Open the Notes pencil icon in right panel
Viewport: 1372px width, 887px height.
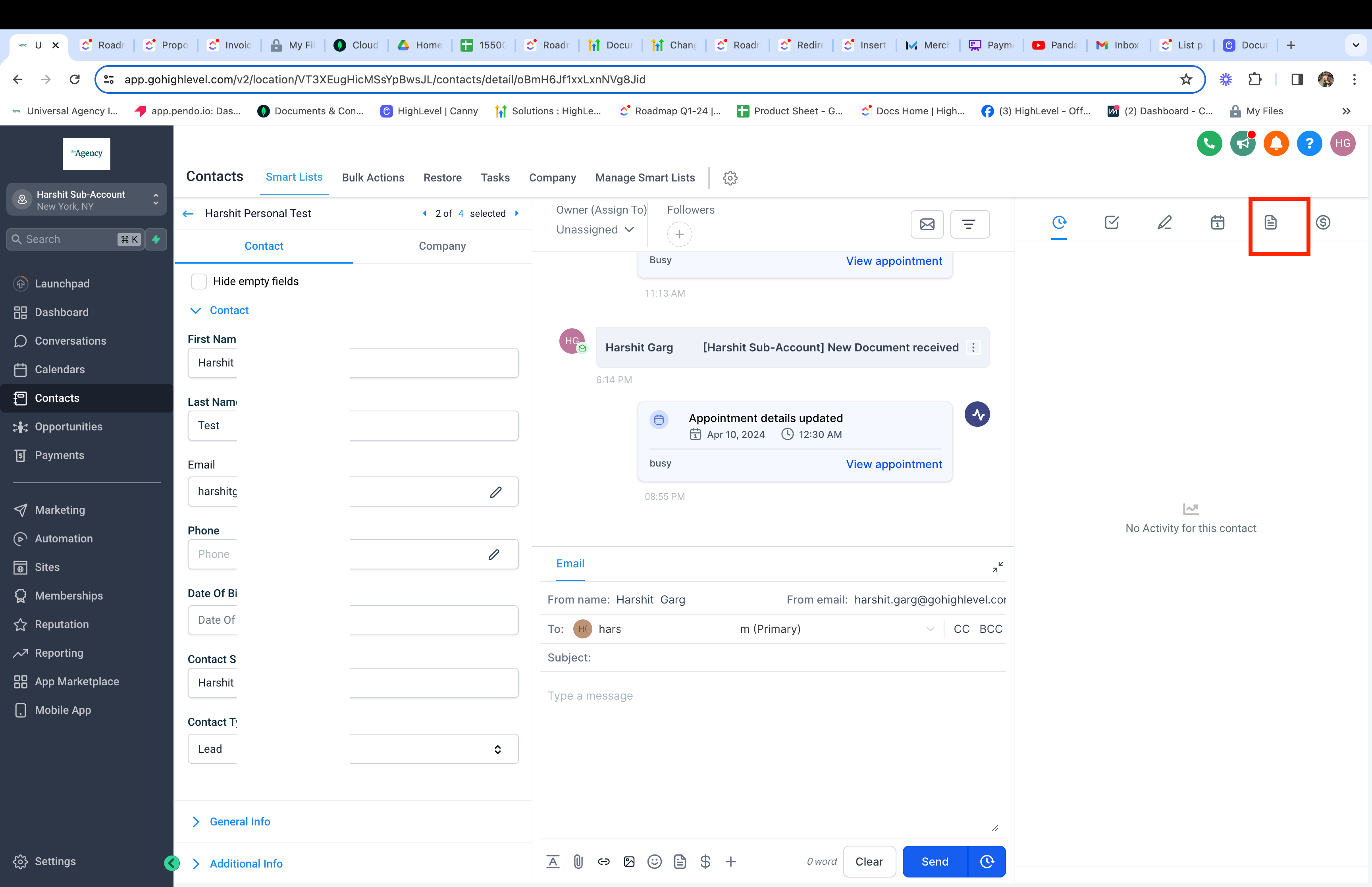[1164, 222]
